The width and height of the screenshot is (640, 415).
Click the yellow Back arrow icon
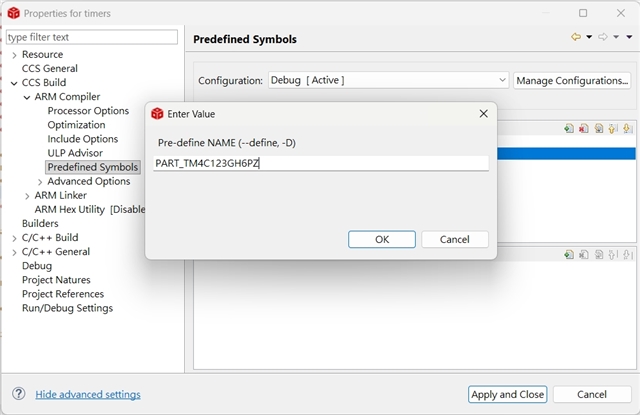pyautogui.click(x=576, y=38)
